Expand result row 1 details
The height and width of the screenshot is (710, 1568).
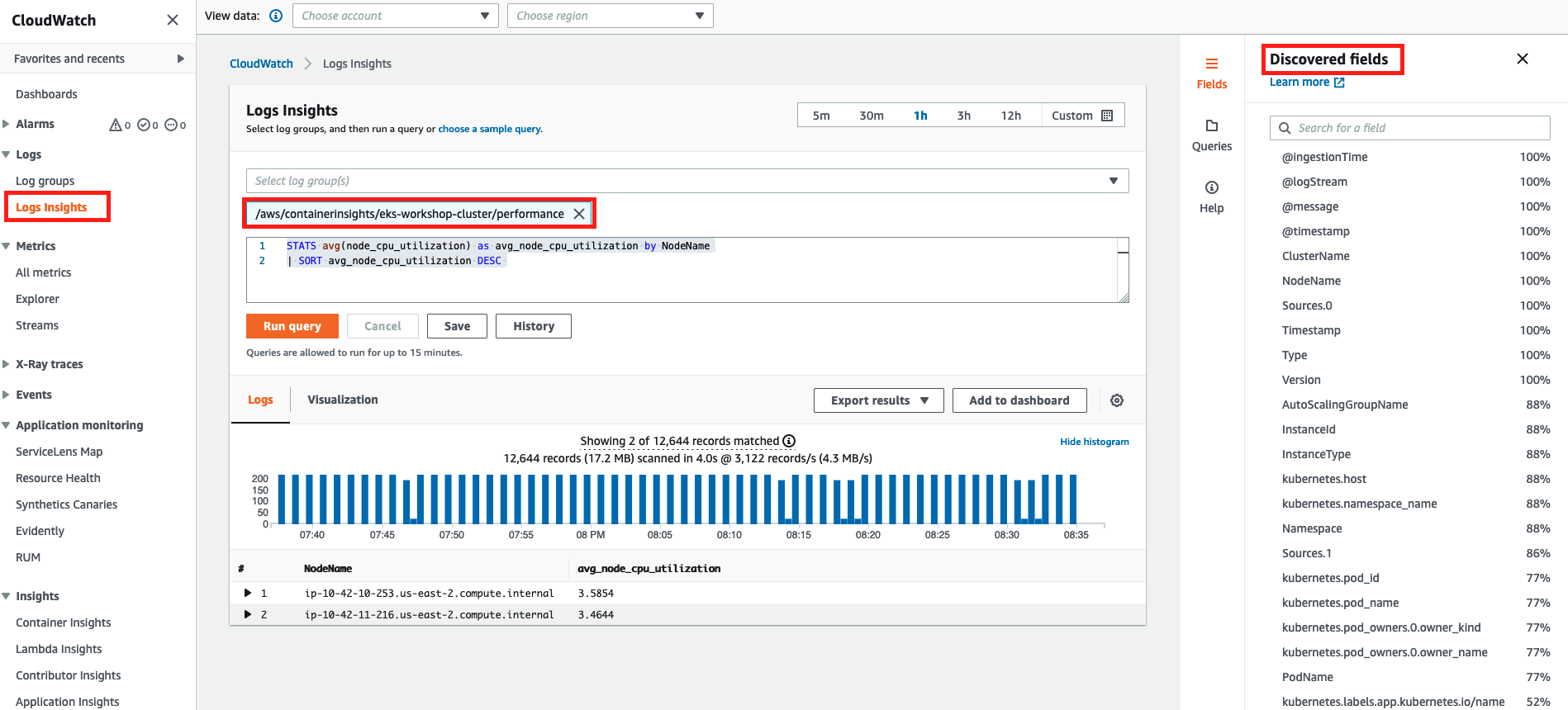[x=248, y=593]
